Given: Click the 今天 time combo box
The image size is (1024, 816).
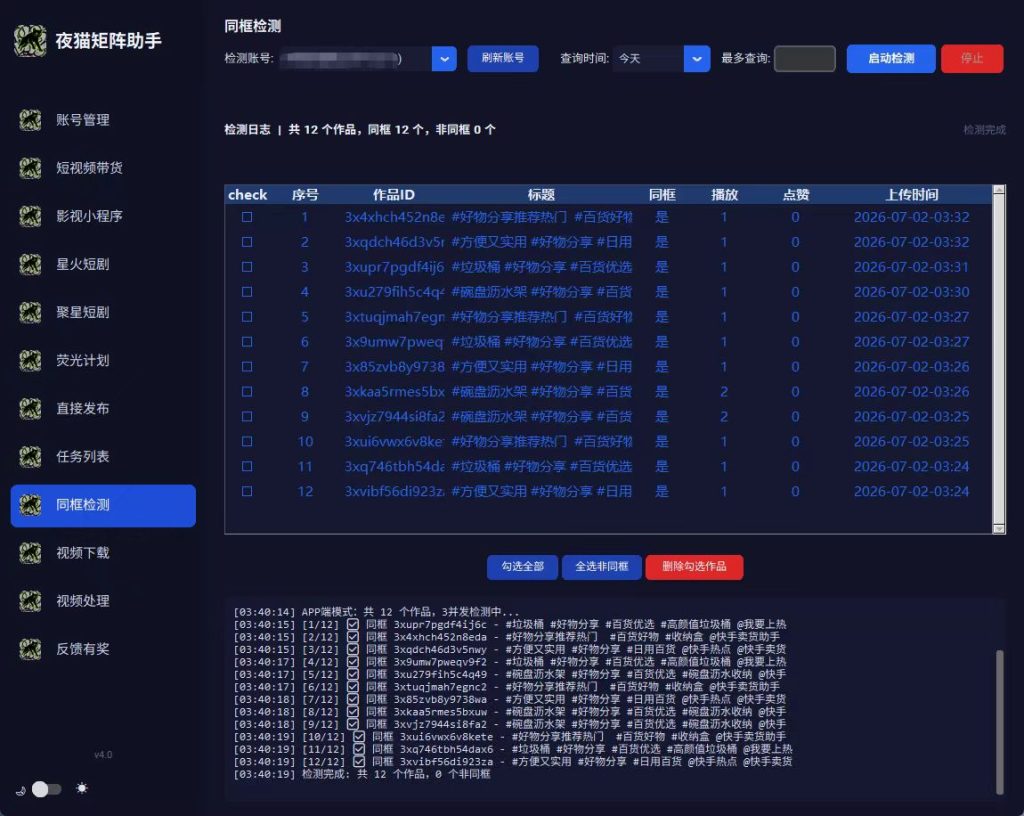Looking at the screenshot, I should (661, 59).
